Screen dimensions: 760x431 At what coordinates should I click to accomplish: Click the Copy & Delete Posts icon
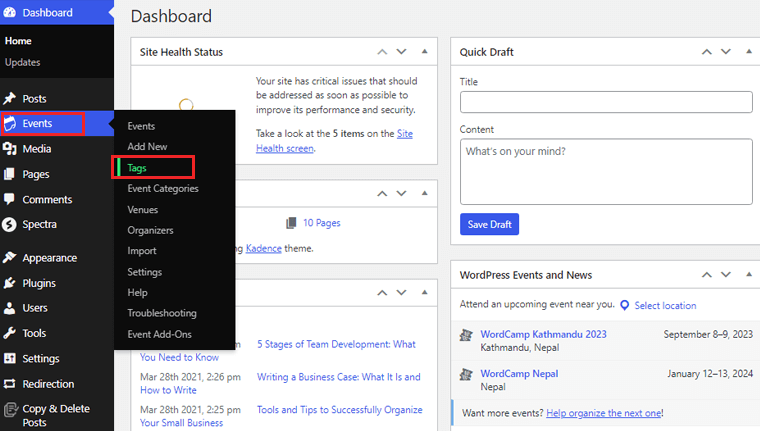click(x=10, y=410)
